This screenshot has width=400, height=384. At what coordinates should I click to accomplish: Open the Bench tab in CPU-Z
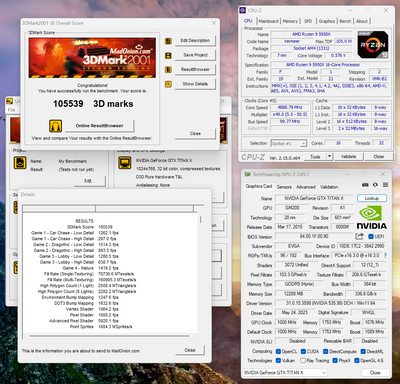345,21
